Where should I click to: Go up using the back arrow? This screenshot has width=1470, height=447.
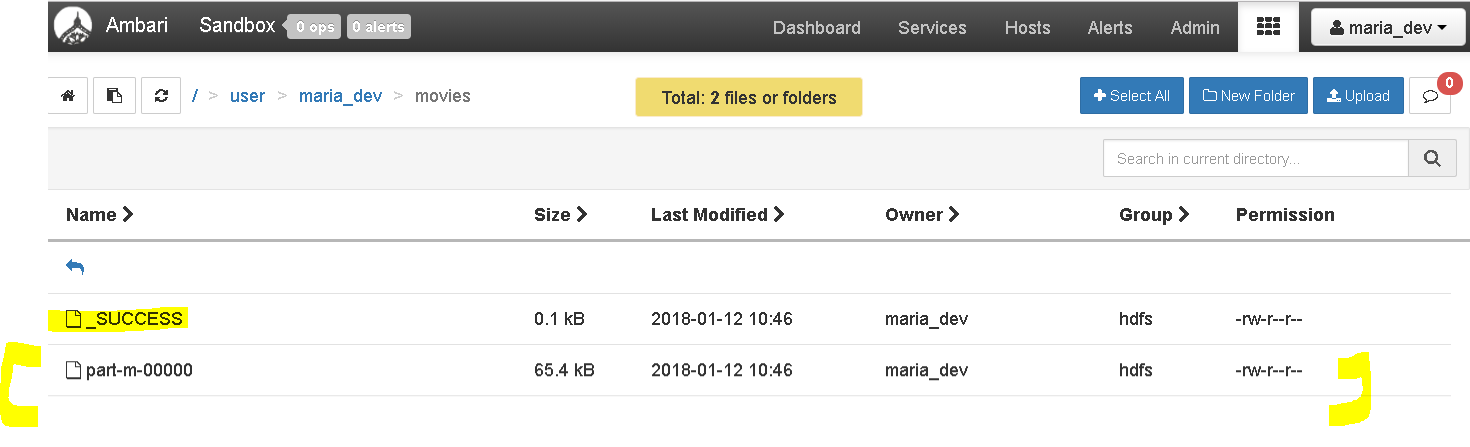tap(75, 267)
